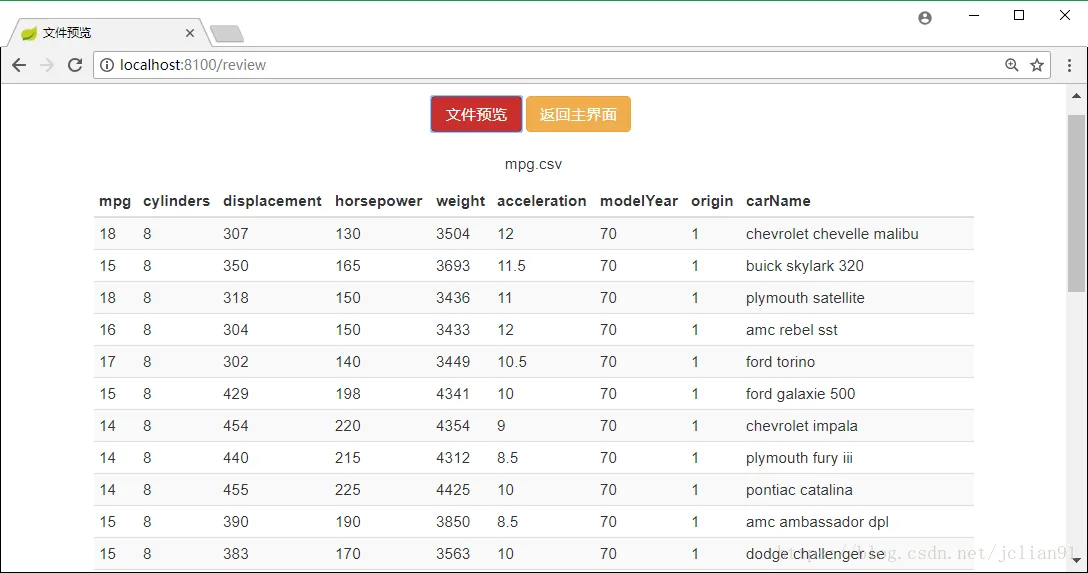
Task: Click the mpg column header
Action: pyautogui.click(x=115, y=201)
